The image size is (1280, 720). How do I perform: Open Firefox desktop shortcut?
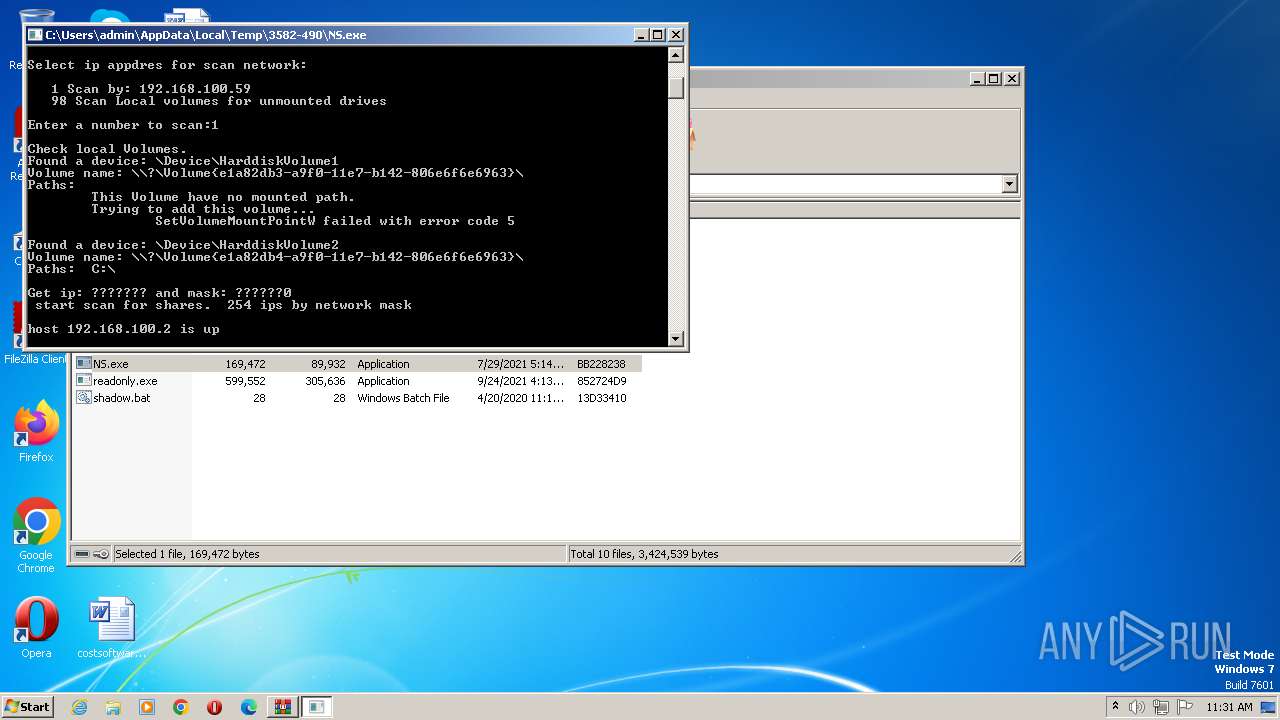tap(36, 432)
